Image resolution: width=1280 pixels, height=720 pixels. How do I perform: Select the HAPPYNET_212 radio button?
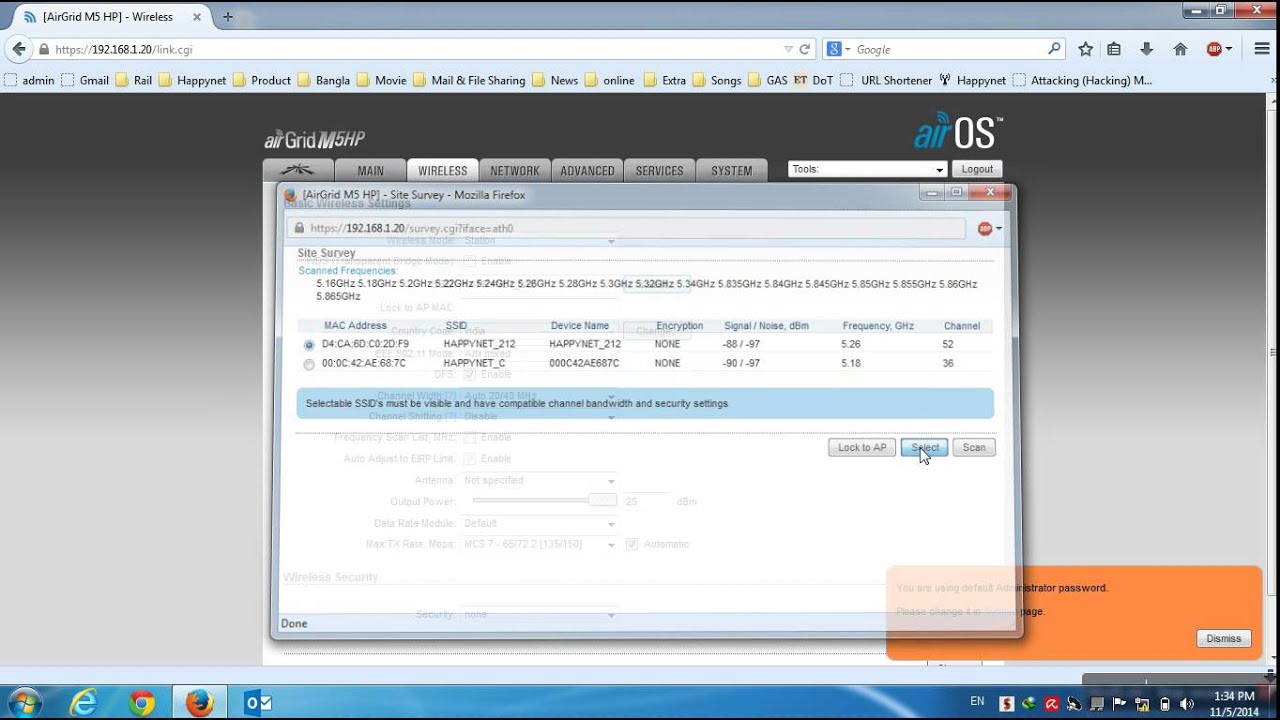308,345
